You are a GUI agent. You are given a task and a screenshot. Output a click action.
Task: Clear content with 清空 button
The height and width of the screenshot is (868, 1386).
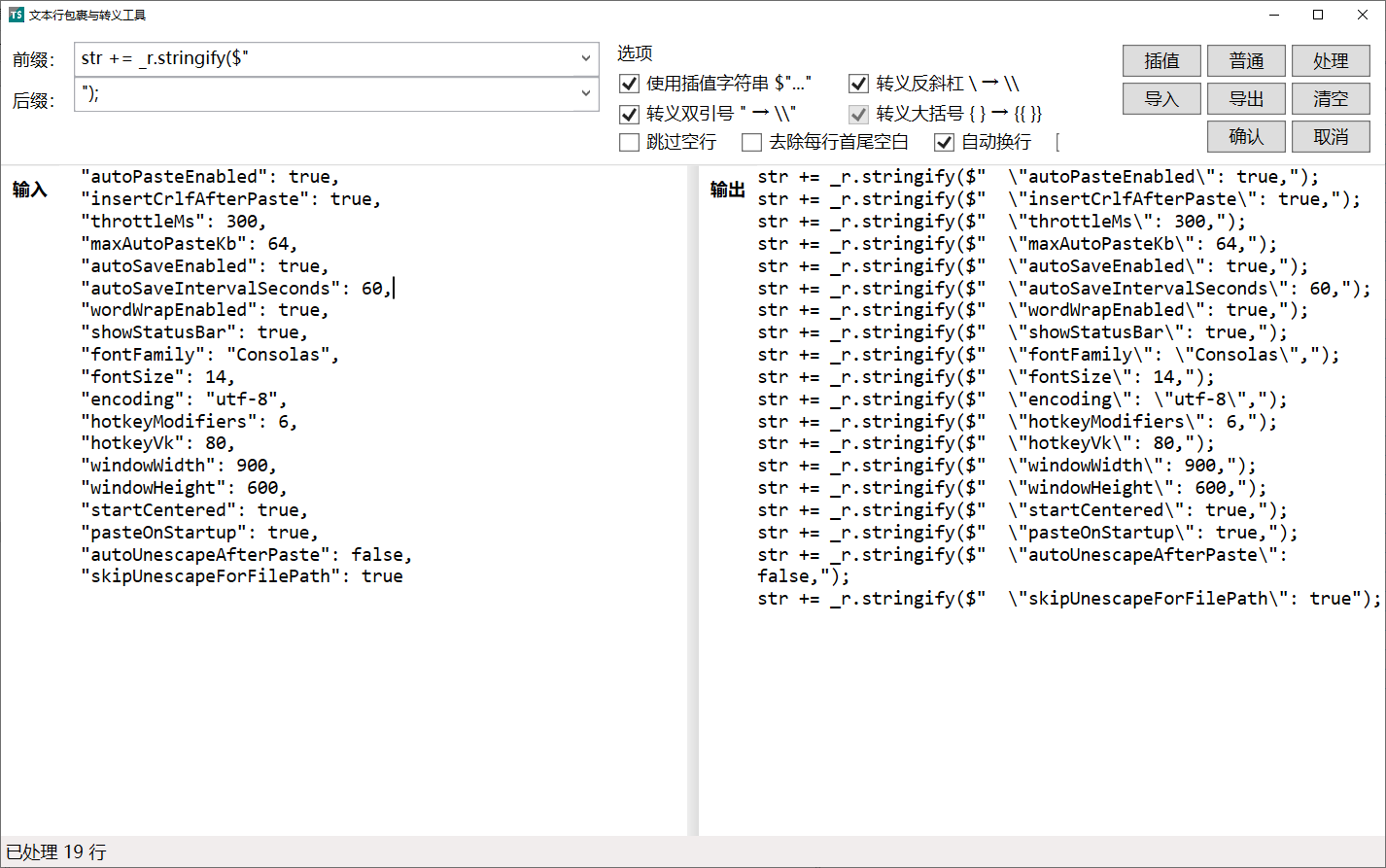point(1331,98)
